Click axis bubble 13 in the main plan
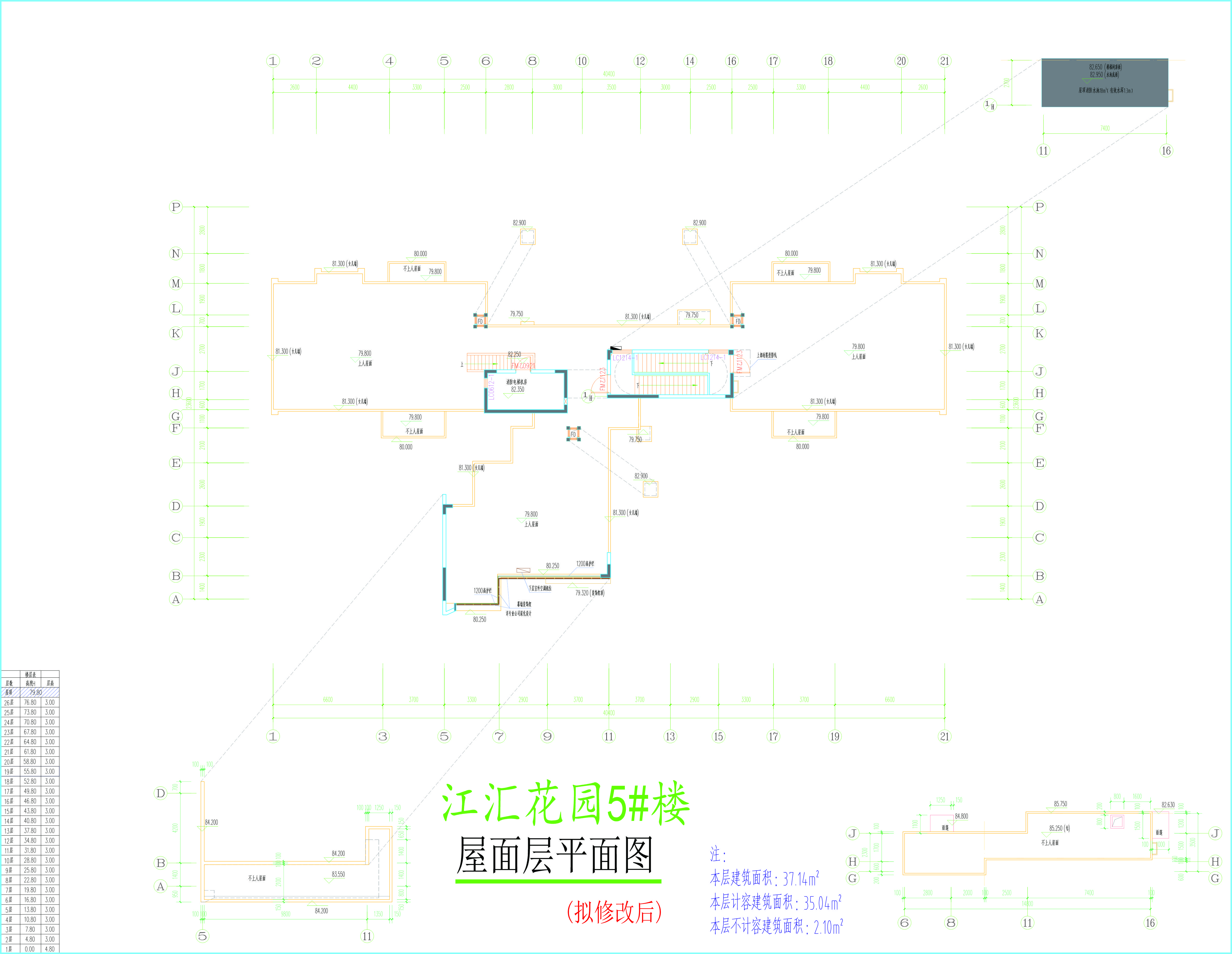This screenshot has width=1232, height=954. tap(670, 736)
